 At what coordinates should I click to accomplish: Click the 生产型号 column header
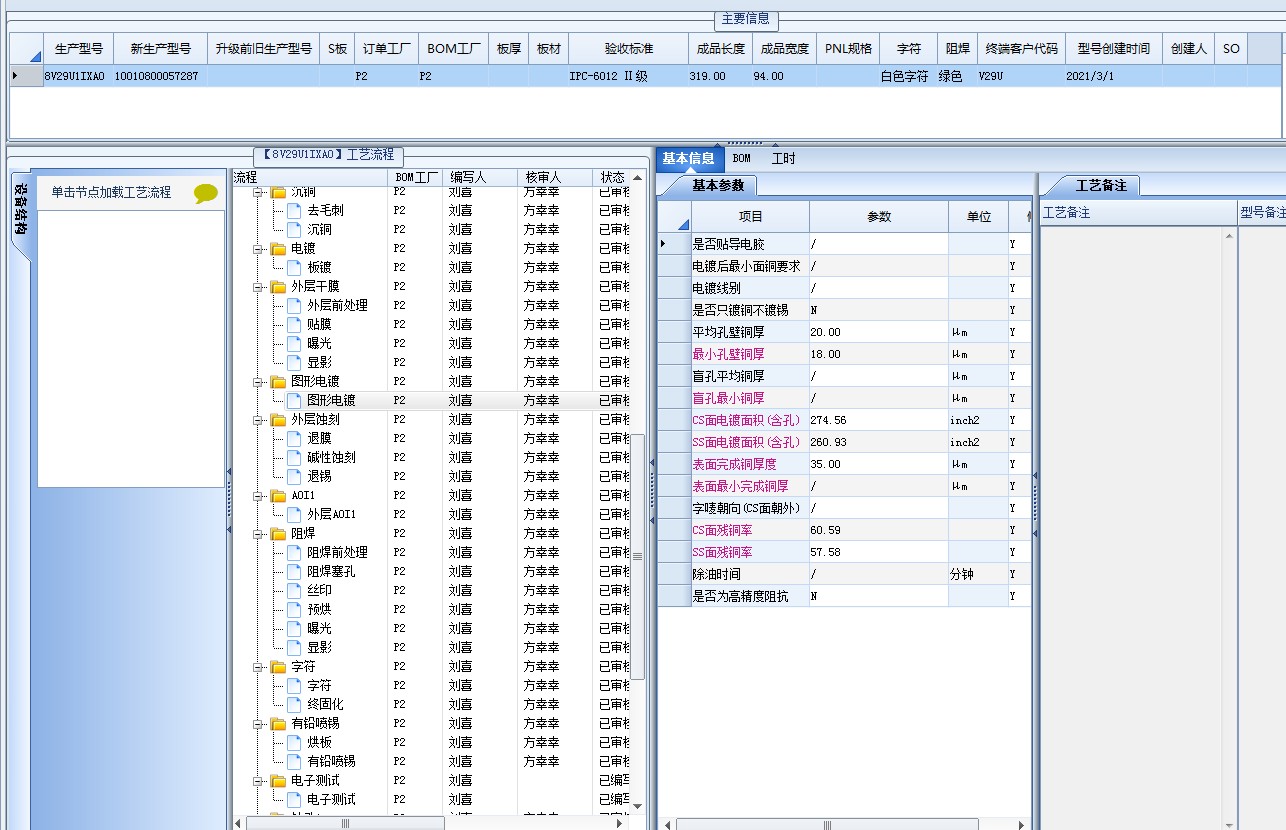pyautogui.click(x=78, y=48)
